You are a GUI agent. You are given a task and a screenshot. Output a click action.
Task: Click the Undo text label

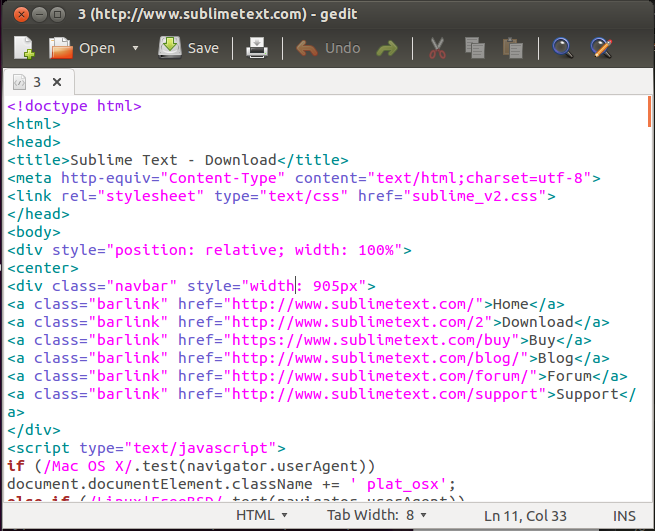coord(343,48)
